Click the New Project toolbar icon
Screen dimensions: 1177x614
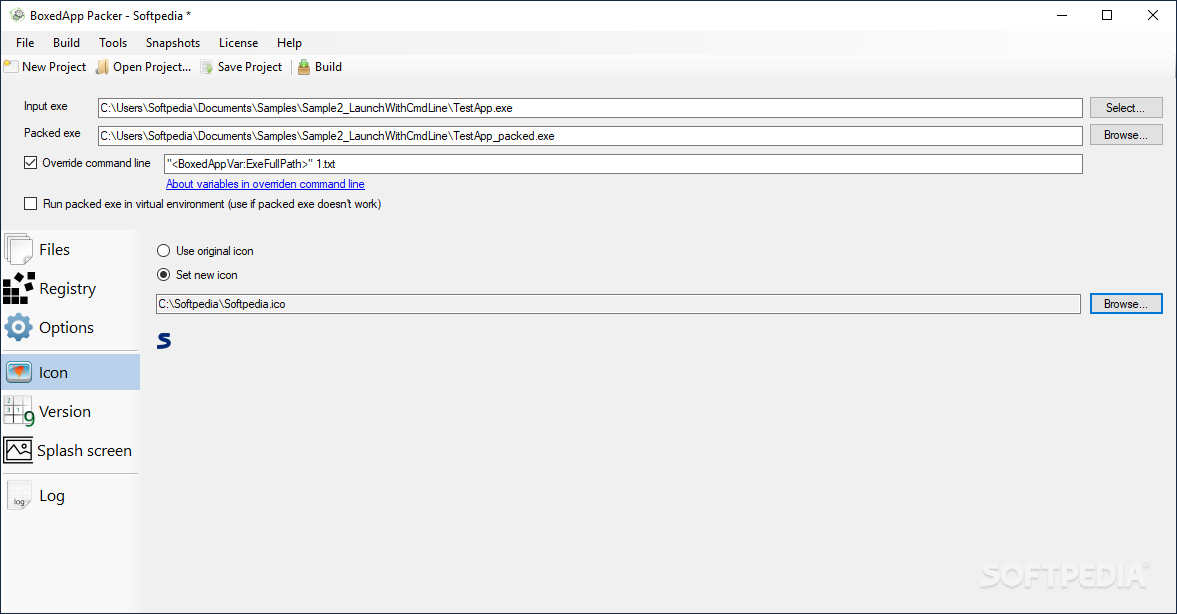(11, 67)
